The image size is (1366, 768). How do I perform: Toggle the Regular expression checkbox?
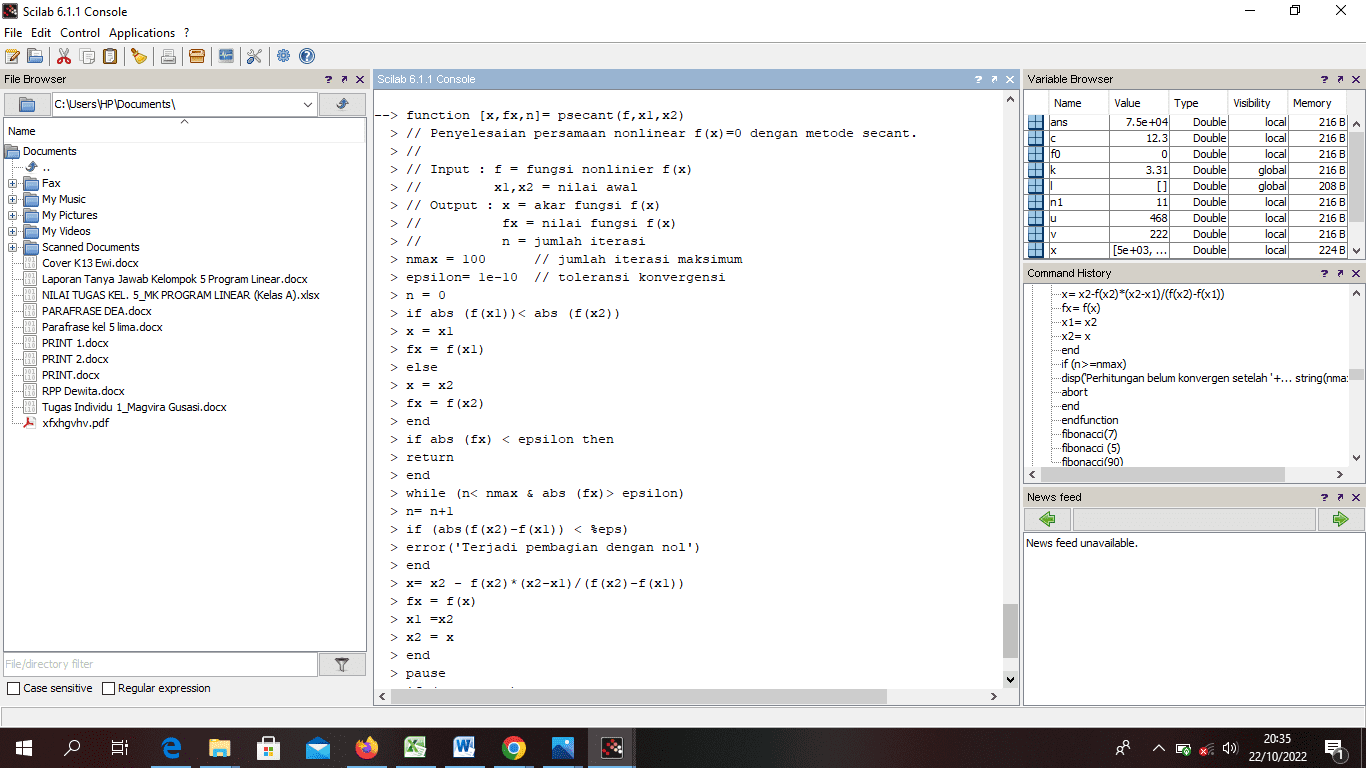click(108, 688)
